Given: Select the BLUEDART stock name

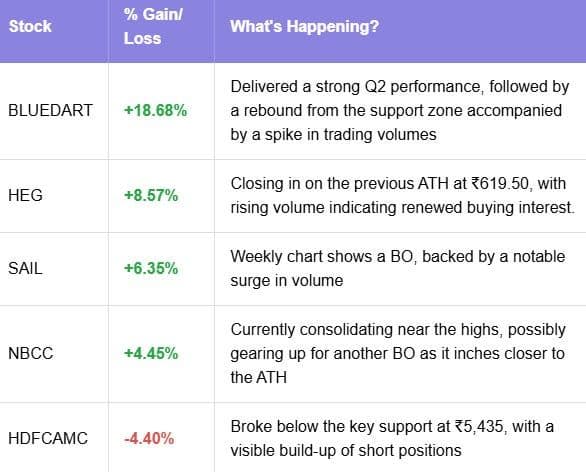Looking at the screenshot, I should [50, 111].
